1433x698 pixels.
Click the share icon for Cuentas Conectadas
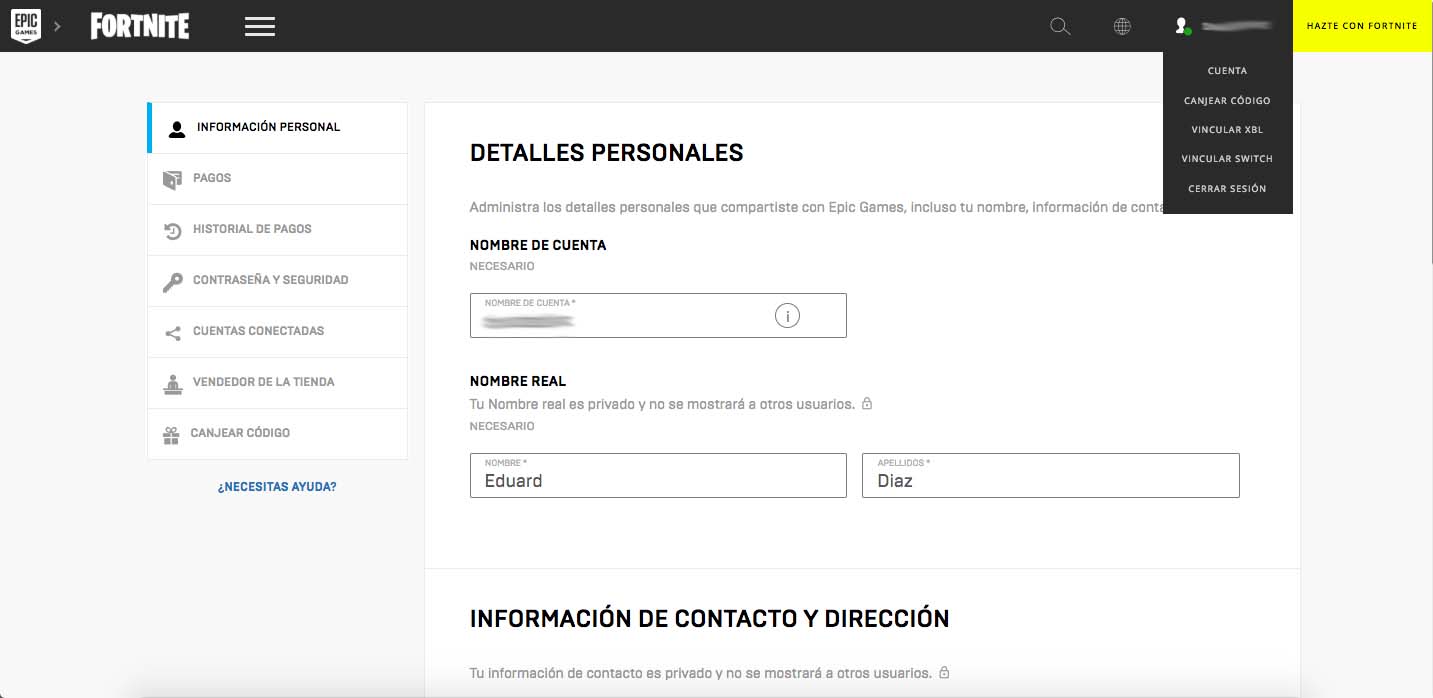click(172, 333)
